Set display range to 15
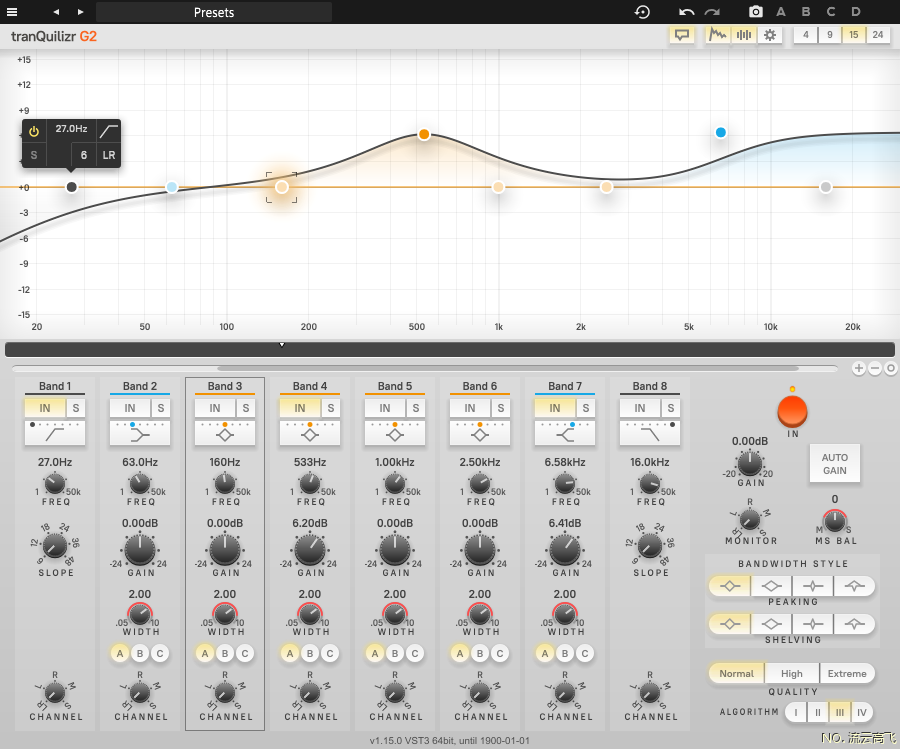The width and height of the screenshot is (900, 749). click(854, 35)
